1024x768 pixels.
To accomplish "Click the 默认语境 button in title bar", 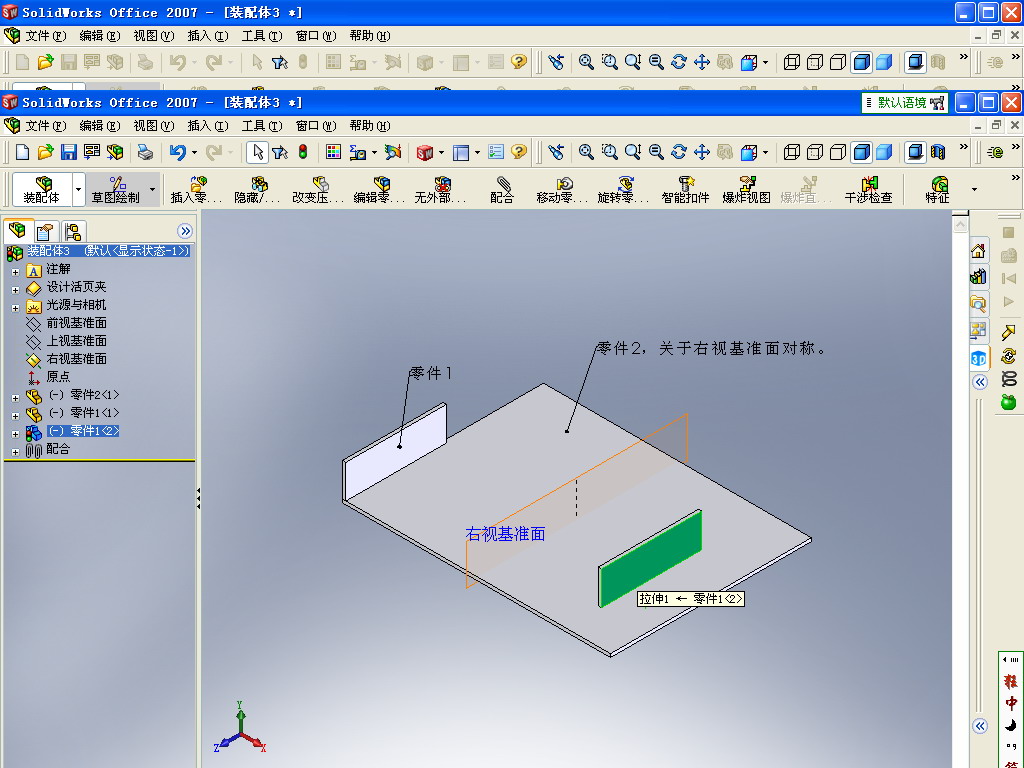I will (904, 103).
